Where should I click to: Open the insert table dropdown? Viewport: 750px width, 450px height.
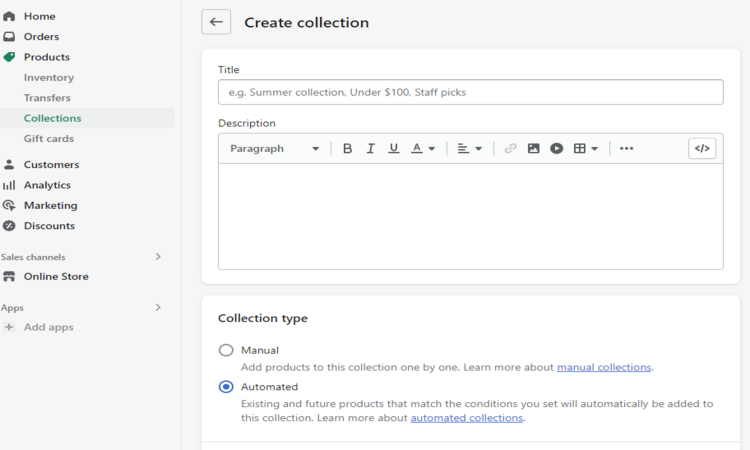point(585,148)
